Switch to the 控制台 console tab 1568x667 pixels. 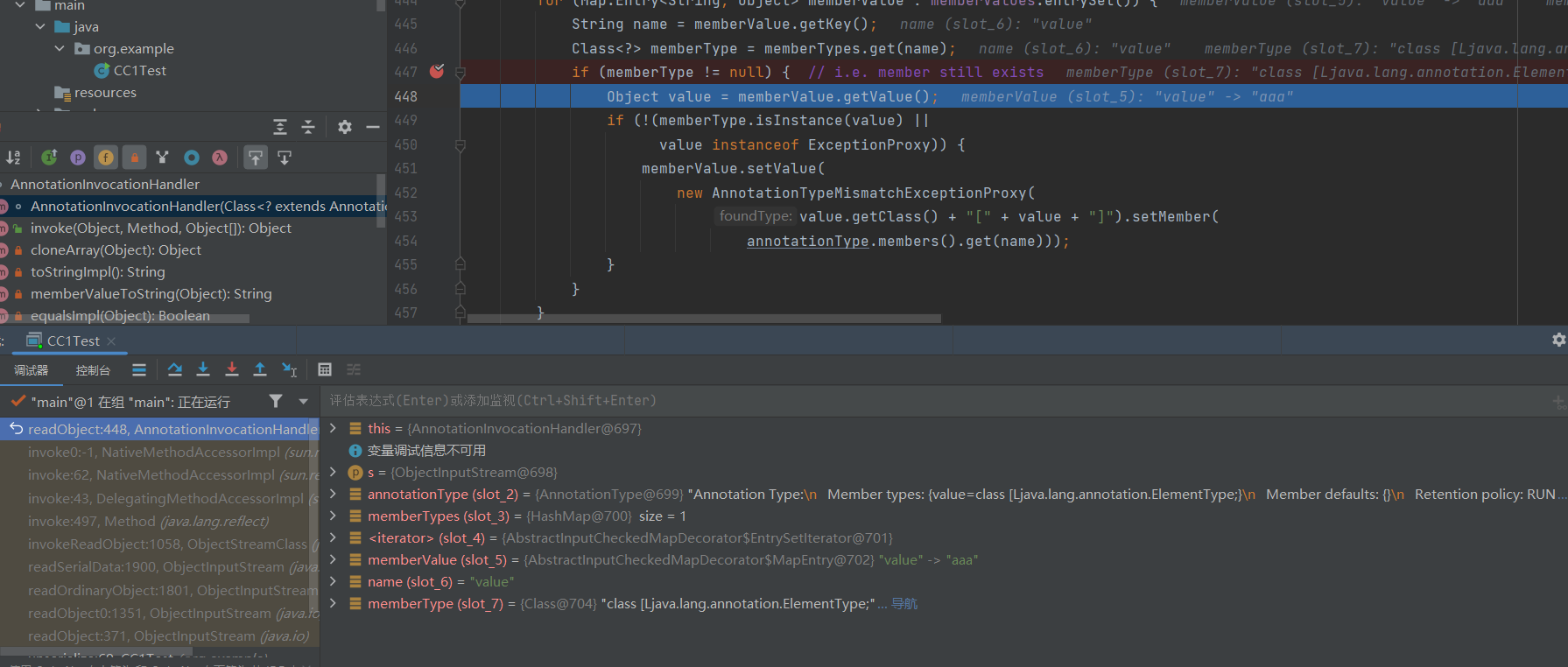(x=93, y=370)
